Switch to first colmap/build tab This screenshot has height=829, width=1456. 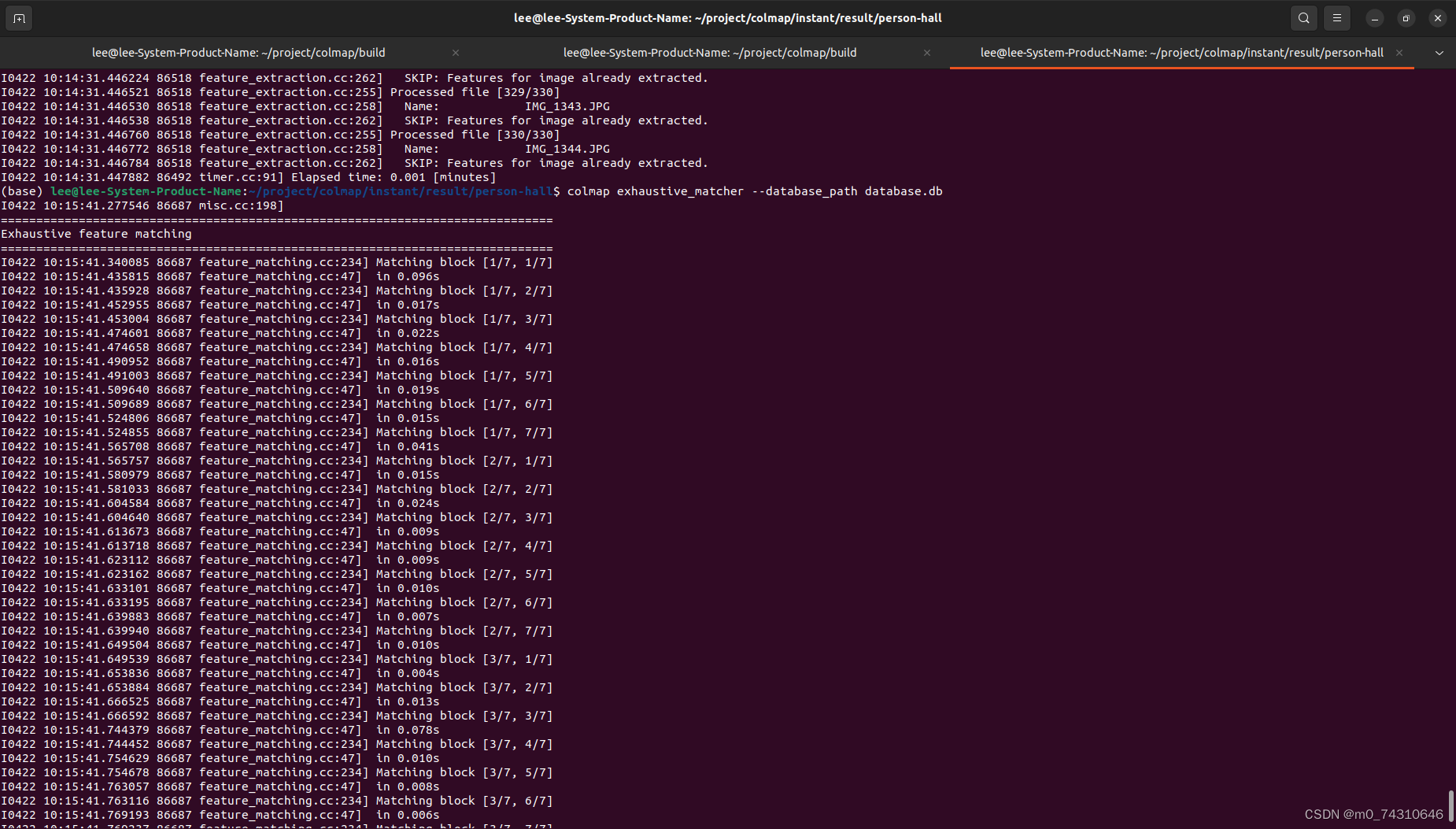[x=238, y=53]
